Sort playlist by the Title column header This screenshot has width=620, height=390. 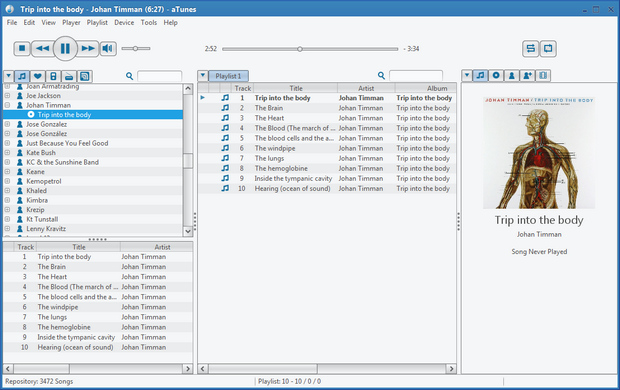pyautogui.click(x=296, y=88)
